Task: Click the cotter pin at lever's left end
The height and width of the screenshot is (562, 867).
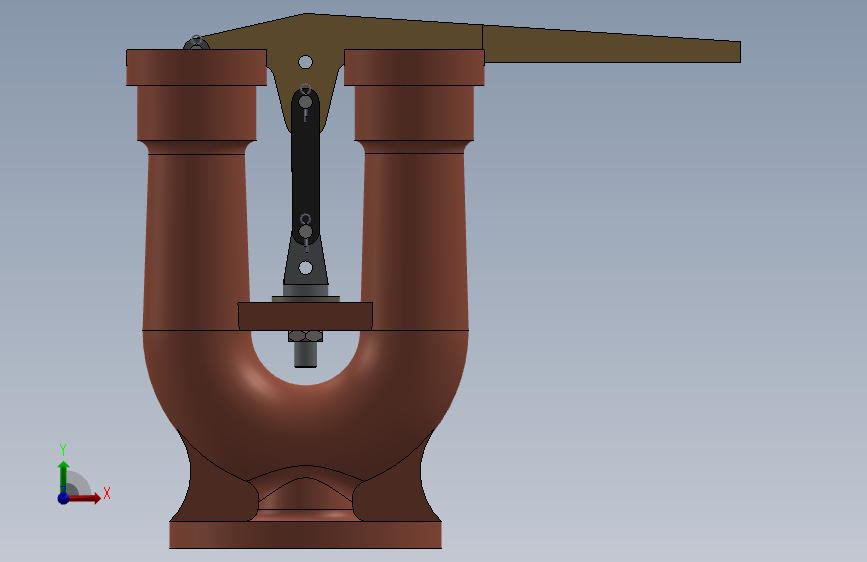Action: tap(196, 42)
